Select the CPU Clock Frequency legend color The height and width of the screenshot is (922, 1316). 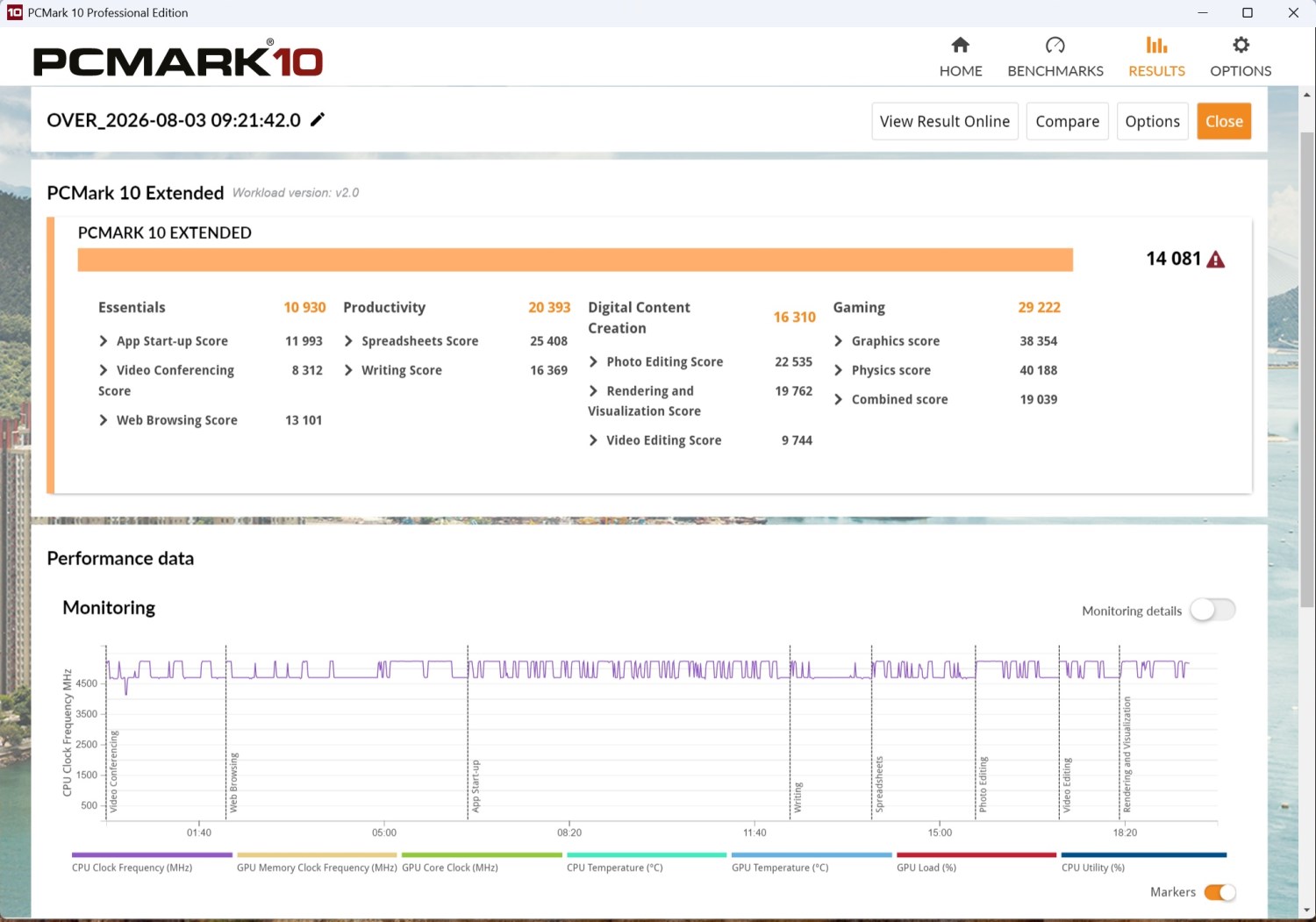152,854
